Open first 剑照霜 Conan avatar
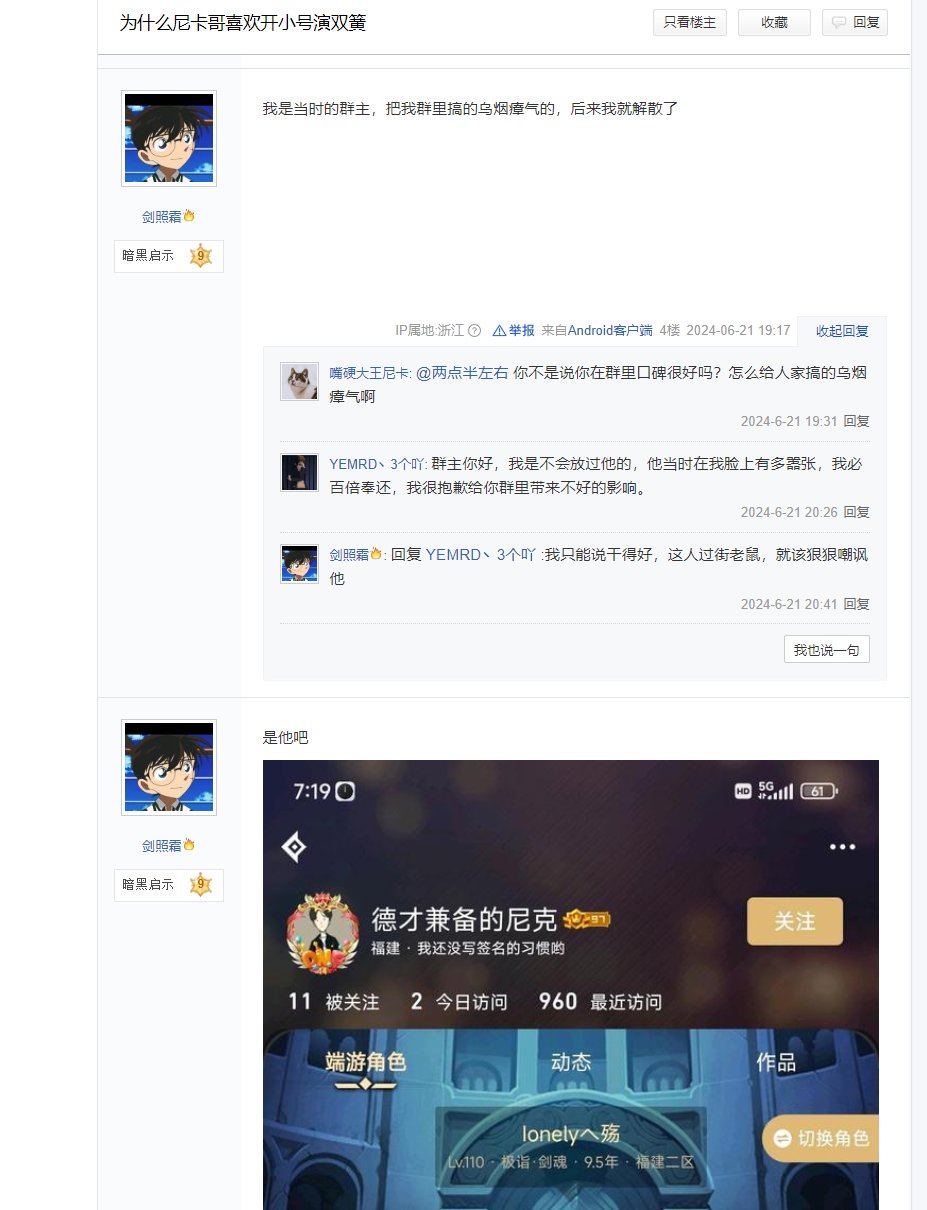 pos(169,138)
